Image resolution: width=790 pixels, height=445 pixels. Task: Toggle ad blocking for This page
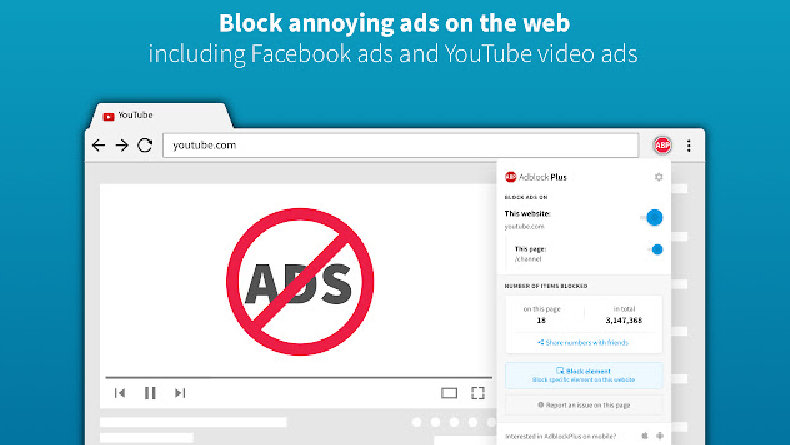tap(655, 250)
